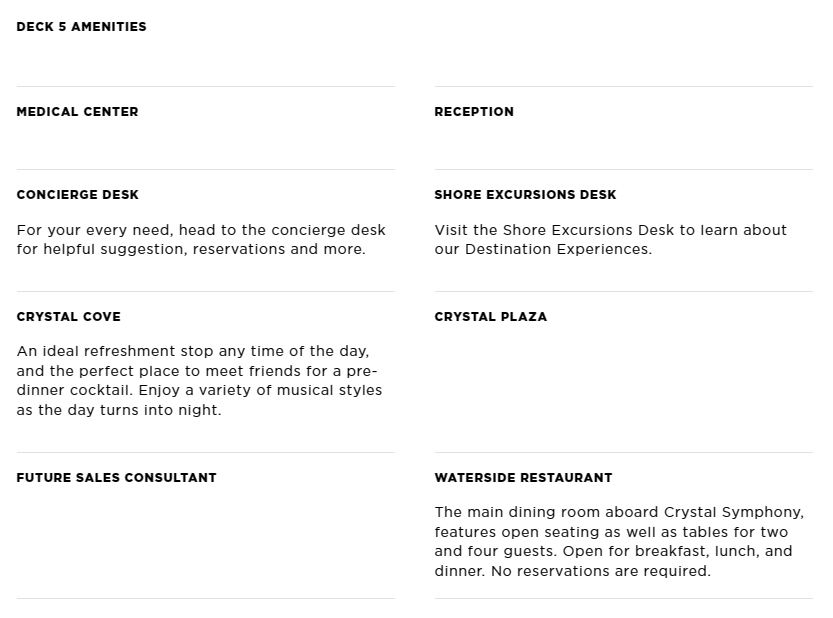Screen dimensions: 833x618
Task: Open the Waterside Restaurant heading
Action: 523,478
